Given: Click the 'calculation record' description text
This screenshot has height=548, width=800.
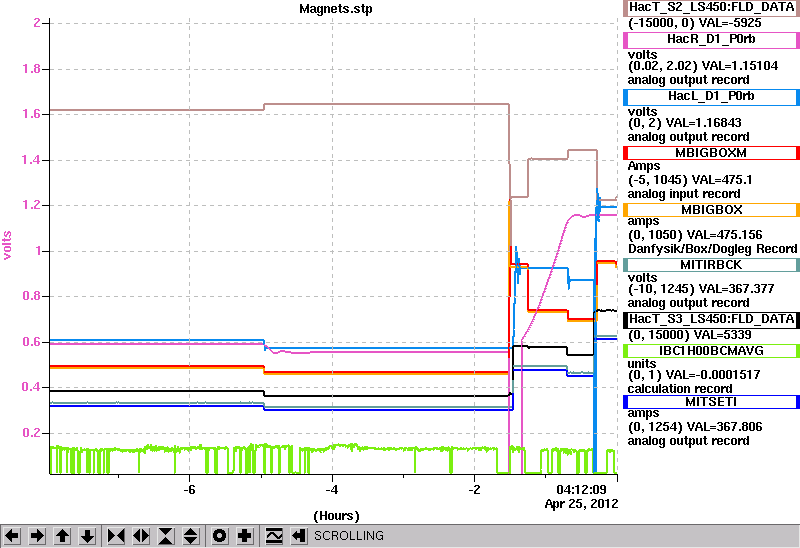Looking at the screenshot, I should (x=680, y=389).
